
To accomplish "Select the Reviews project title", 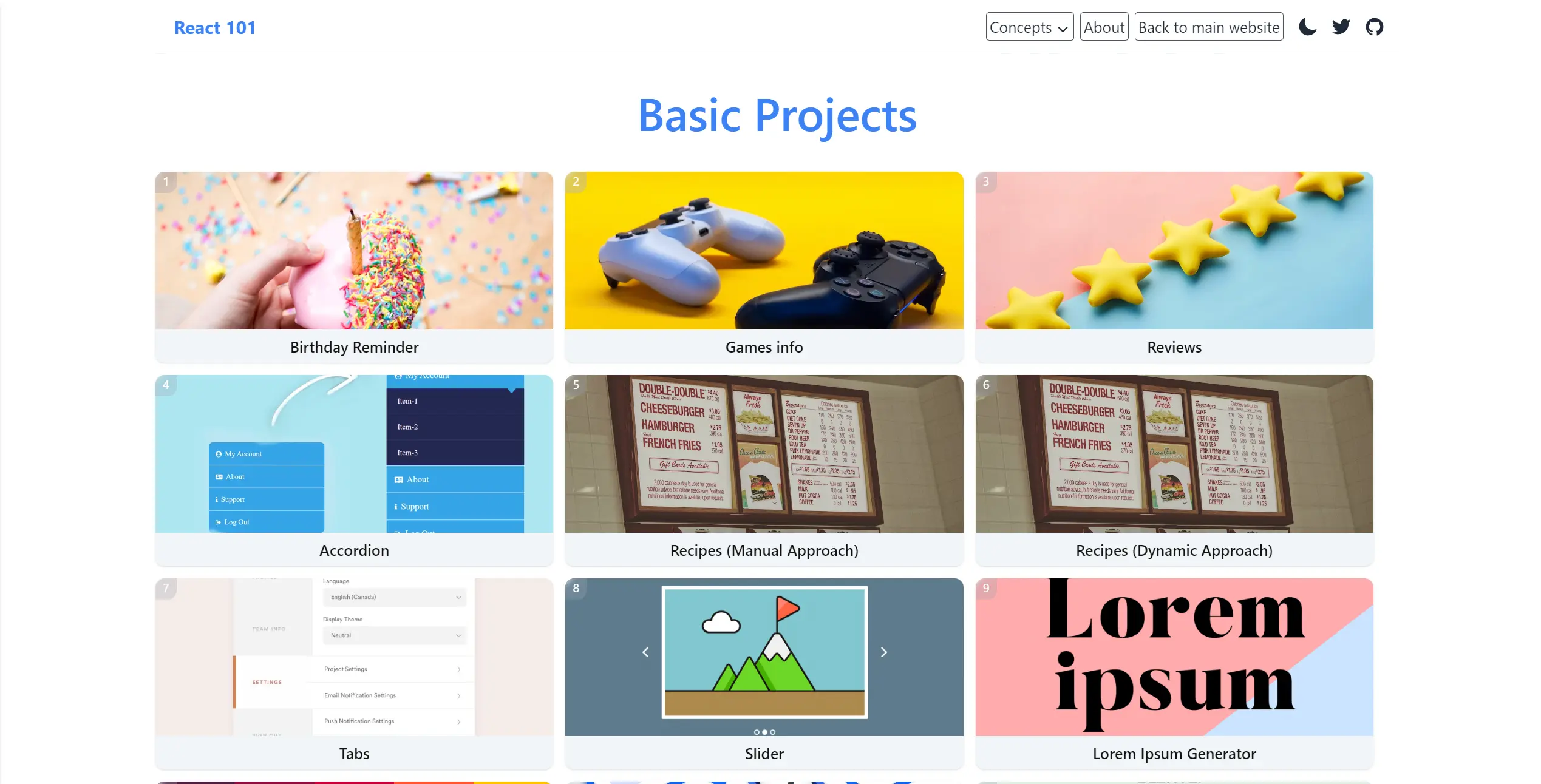I will pyautogui.click(x=1174, y=347).
